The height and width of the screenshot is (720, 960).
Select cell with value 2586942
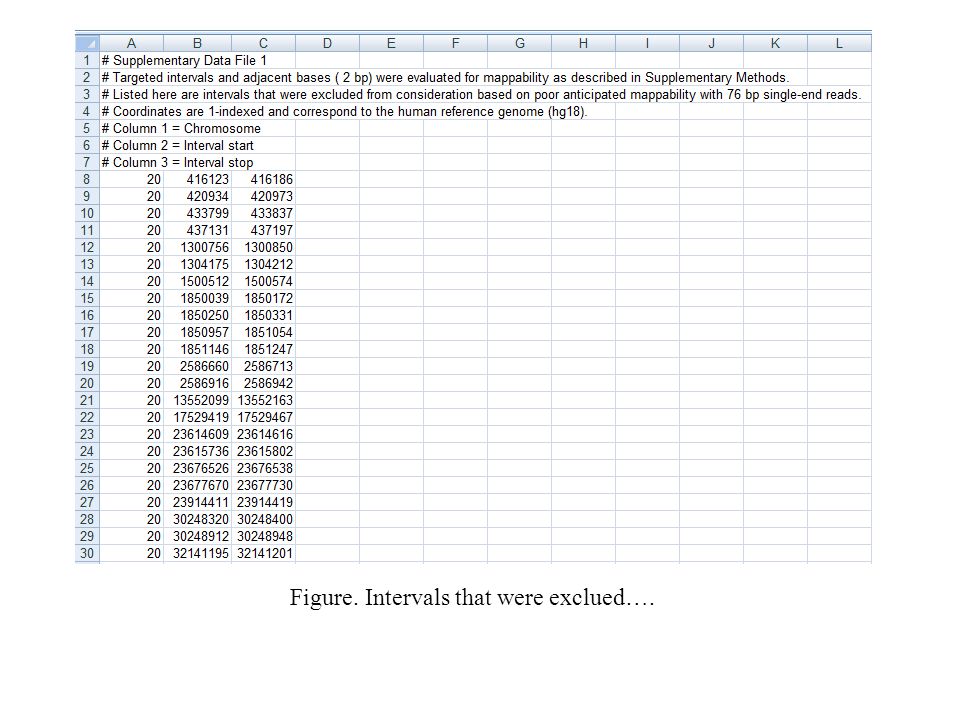(263, 383)
